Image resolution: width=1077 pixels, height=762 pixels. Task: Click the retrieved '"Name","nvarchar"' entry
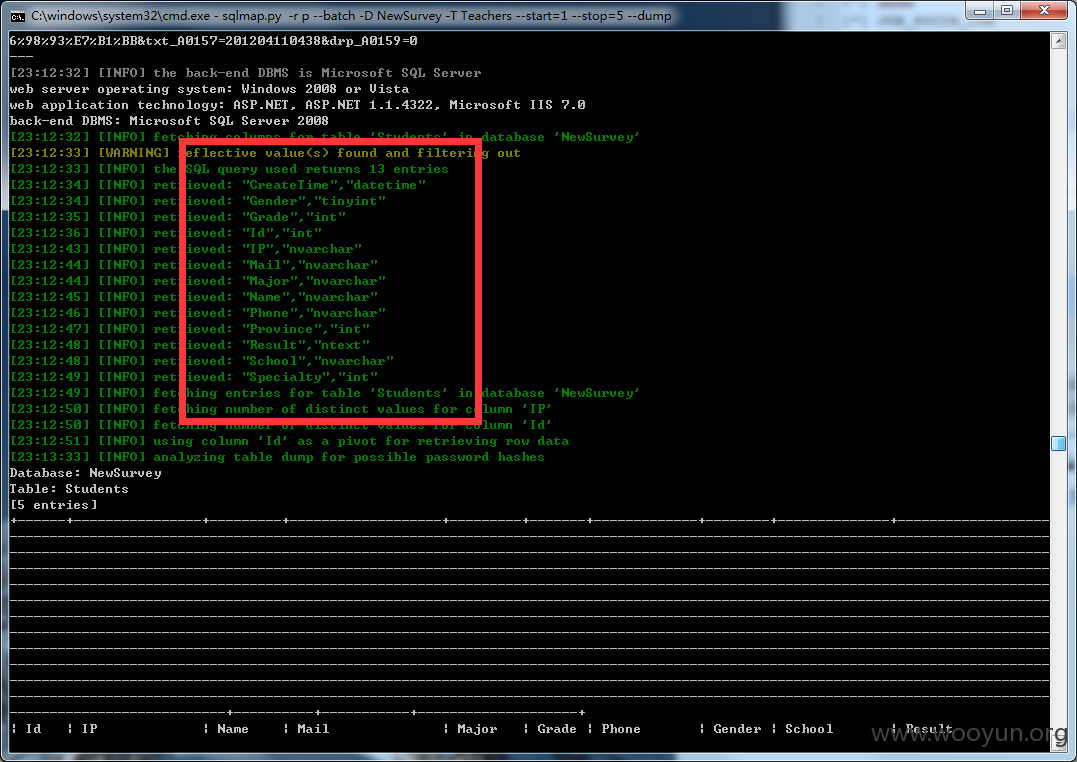click(310, 297)
